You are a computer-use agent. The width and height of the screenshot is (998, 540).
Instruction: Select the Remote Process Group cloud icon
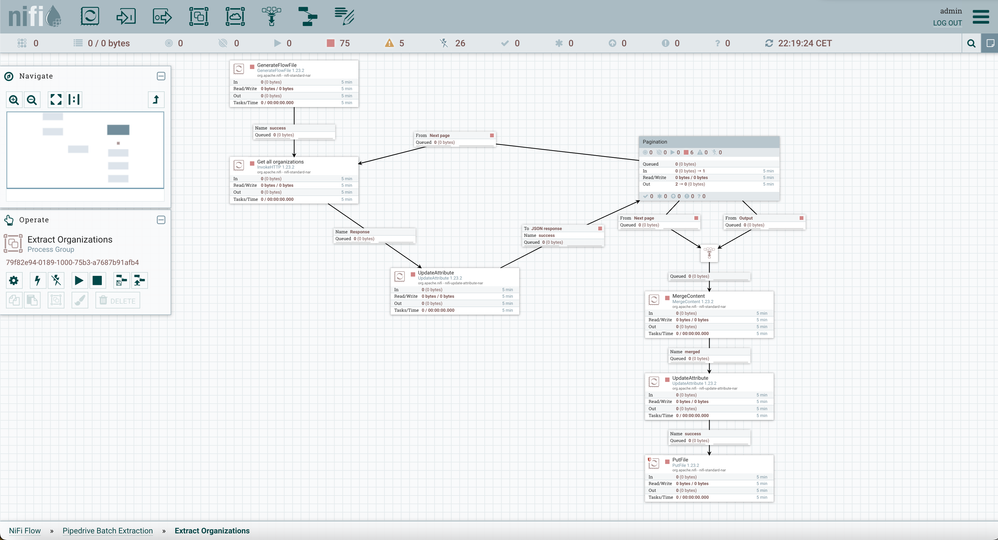(x=235, y=16)
